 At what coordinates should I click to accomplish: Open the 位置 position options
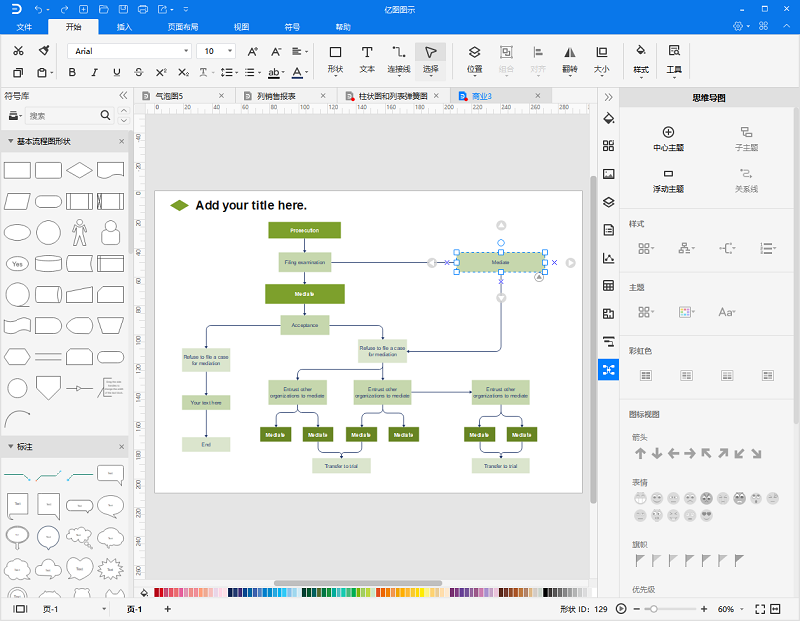pyautogui.click(x=474, y=60)
